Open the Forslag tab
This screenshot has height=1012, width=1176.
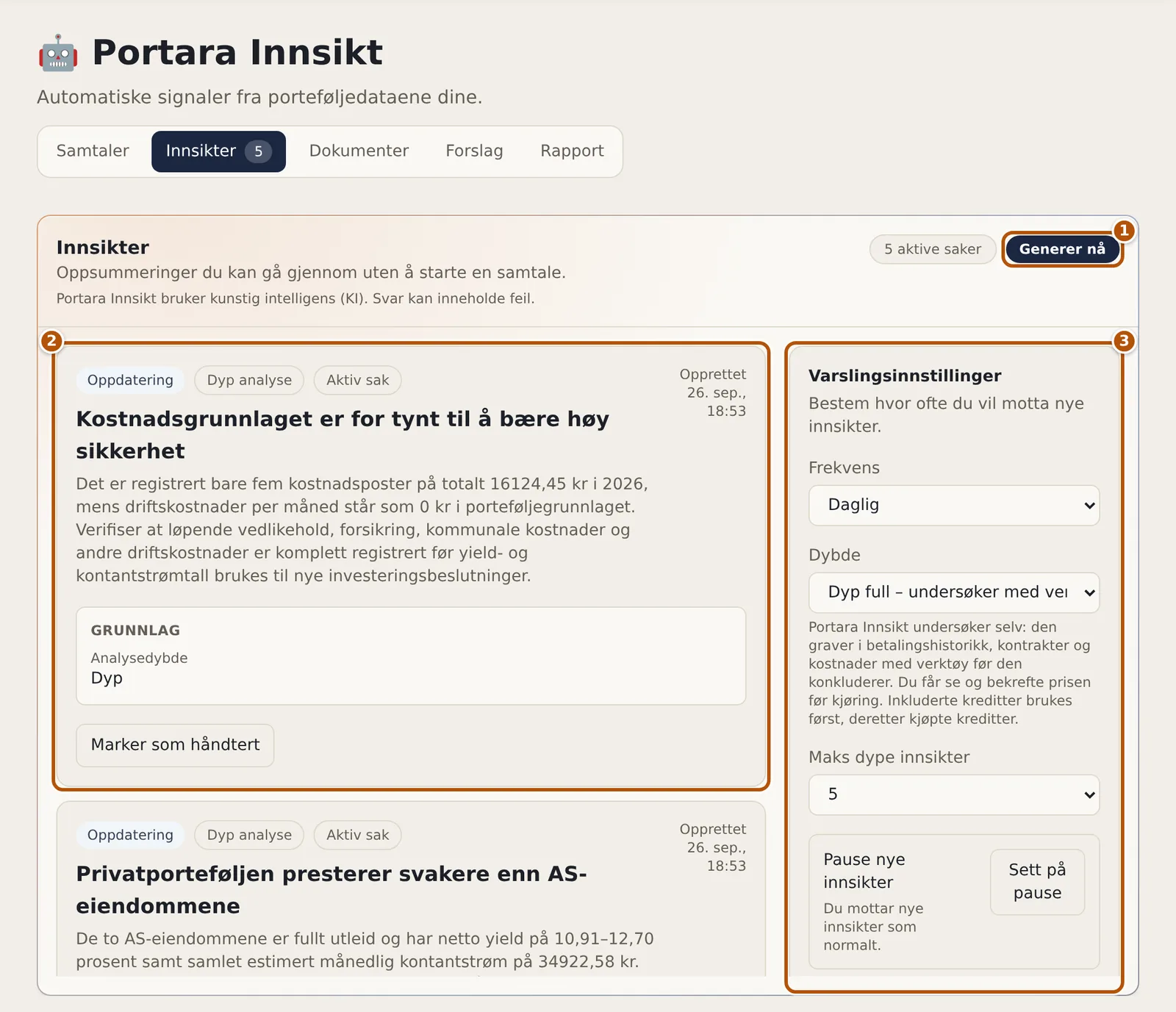click(474, 151)
